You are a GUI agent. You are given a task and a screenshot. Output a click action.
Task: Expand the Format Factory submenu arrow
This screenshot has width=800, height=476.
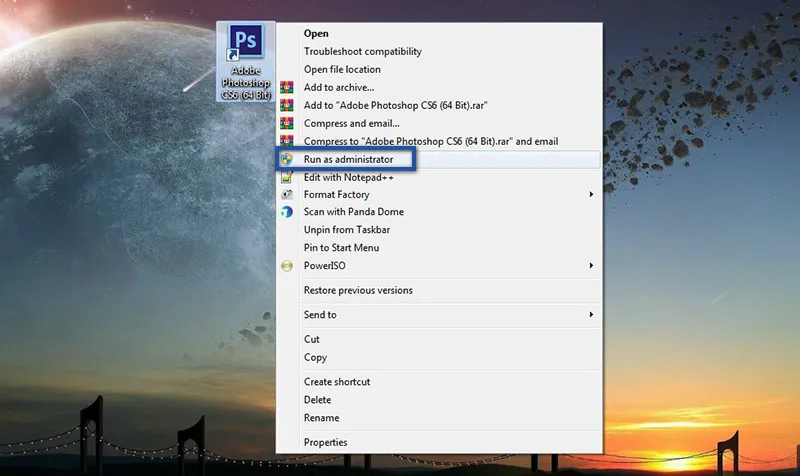[x=591, y=195]
